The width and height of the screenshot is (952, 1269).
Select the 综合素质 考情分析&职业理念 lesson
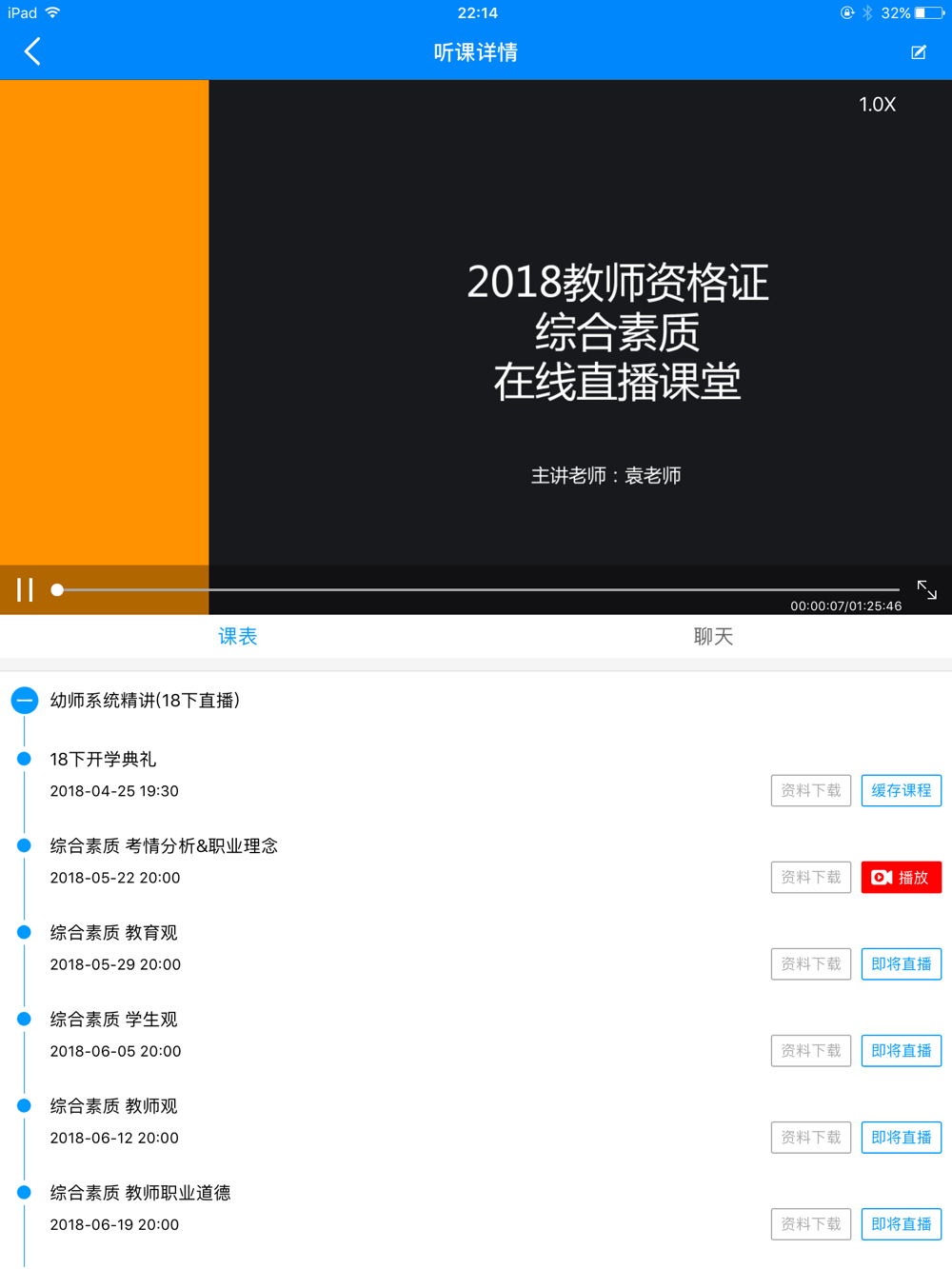[164, 846]
